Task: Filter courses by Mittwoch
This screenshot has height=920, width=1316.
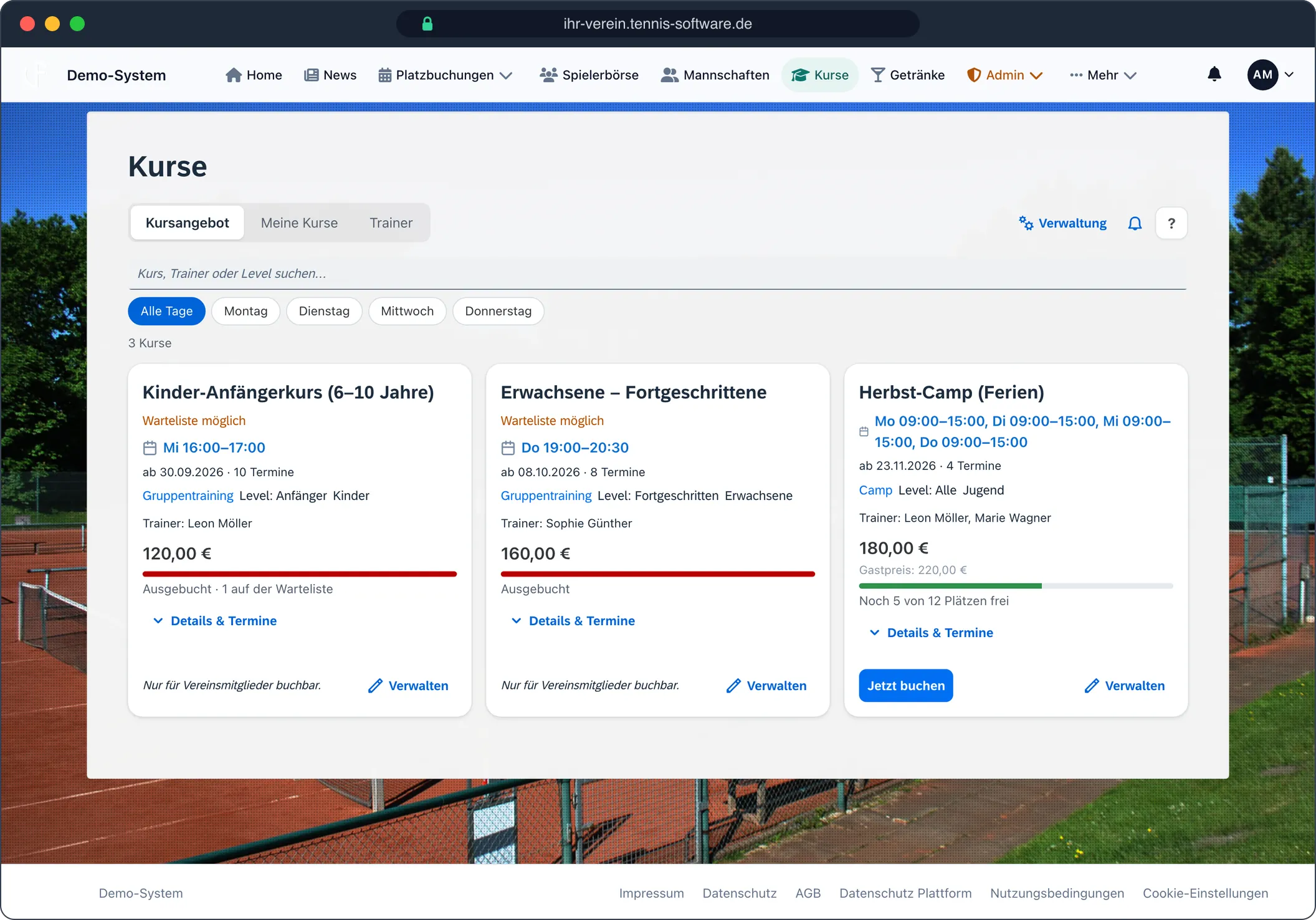Action: click(407, 311)
